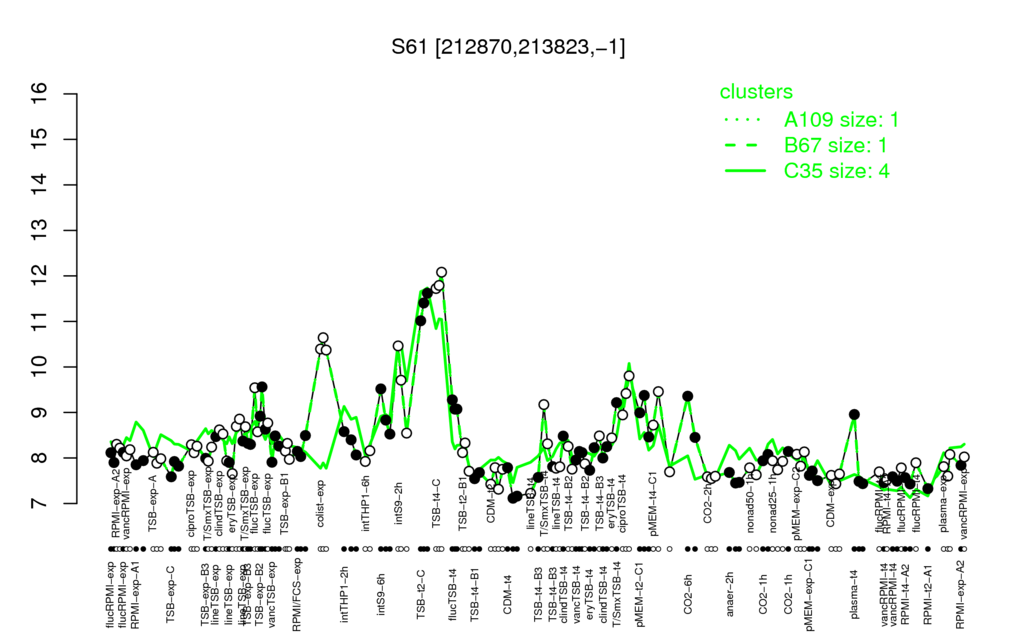The image size is (1024, 640).
Task: Click the dotted line sample beside A109
Action: coord(745,120)
